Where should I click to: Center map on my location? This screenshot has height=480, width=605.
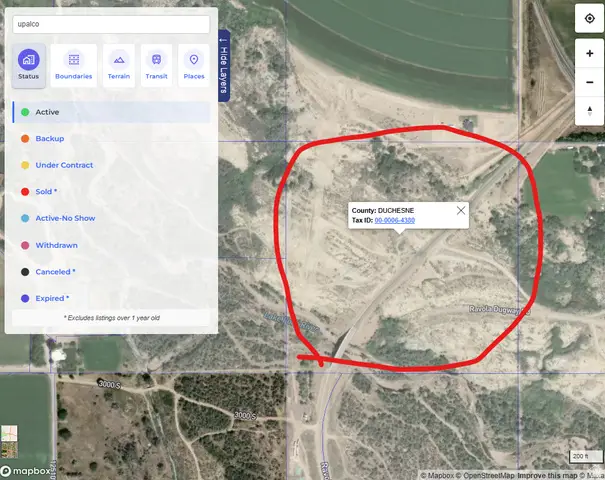click(589, 19)
